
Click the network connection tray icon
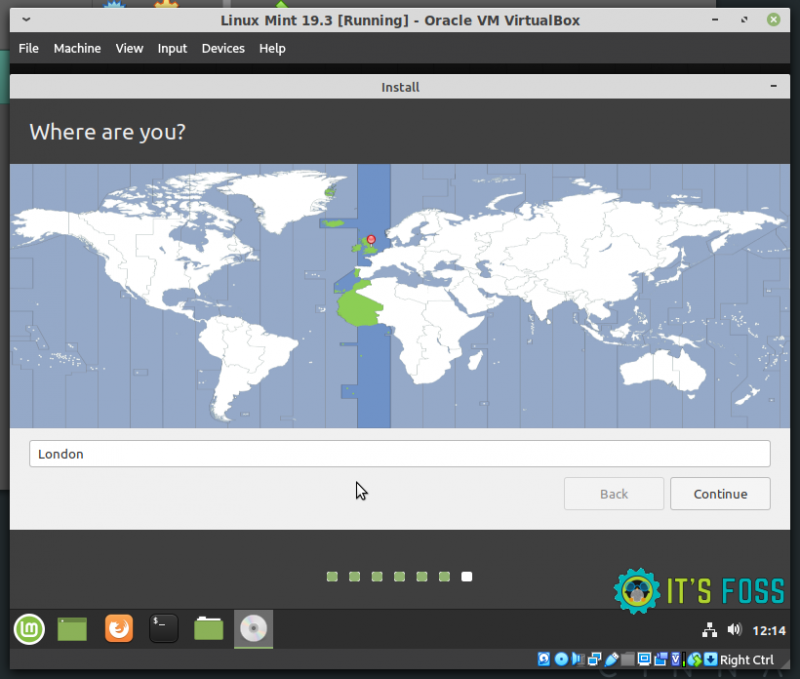pyautogui.click(x=709, y=630)
